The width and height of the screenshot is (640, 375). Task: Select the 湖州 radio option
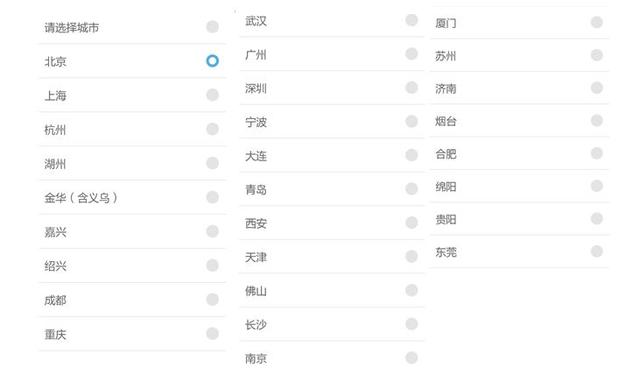(212, 163)
